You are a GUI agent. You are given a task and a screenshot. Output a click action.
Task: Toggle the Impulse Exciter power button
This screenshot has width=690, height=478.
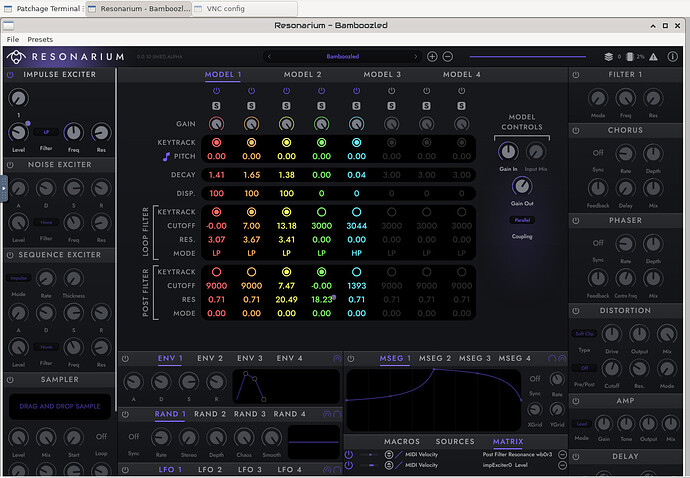point(10,75)
